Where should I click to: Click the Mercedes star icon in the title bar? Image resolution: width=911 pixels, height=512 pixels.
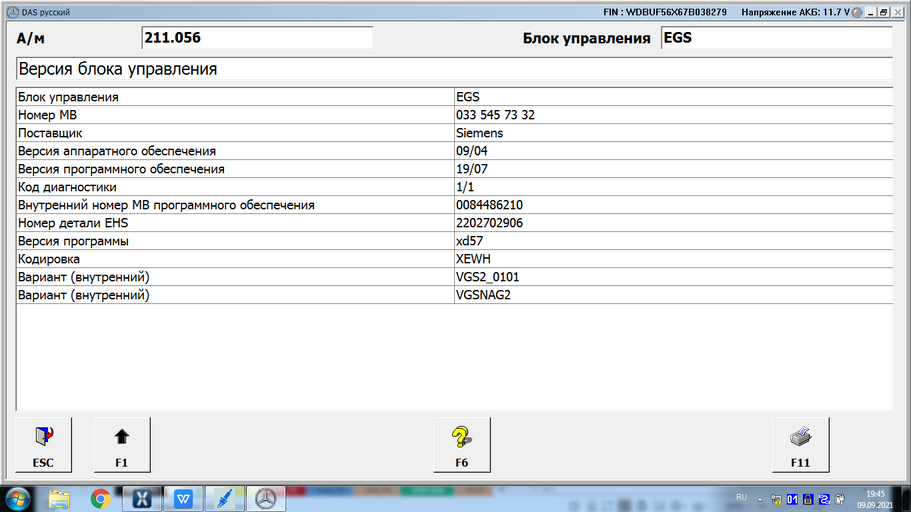pos(13,12)
